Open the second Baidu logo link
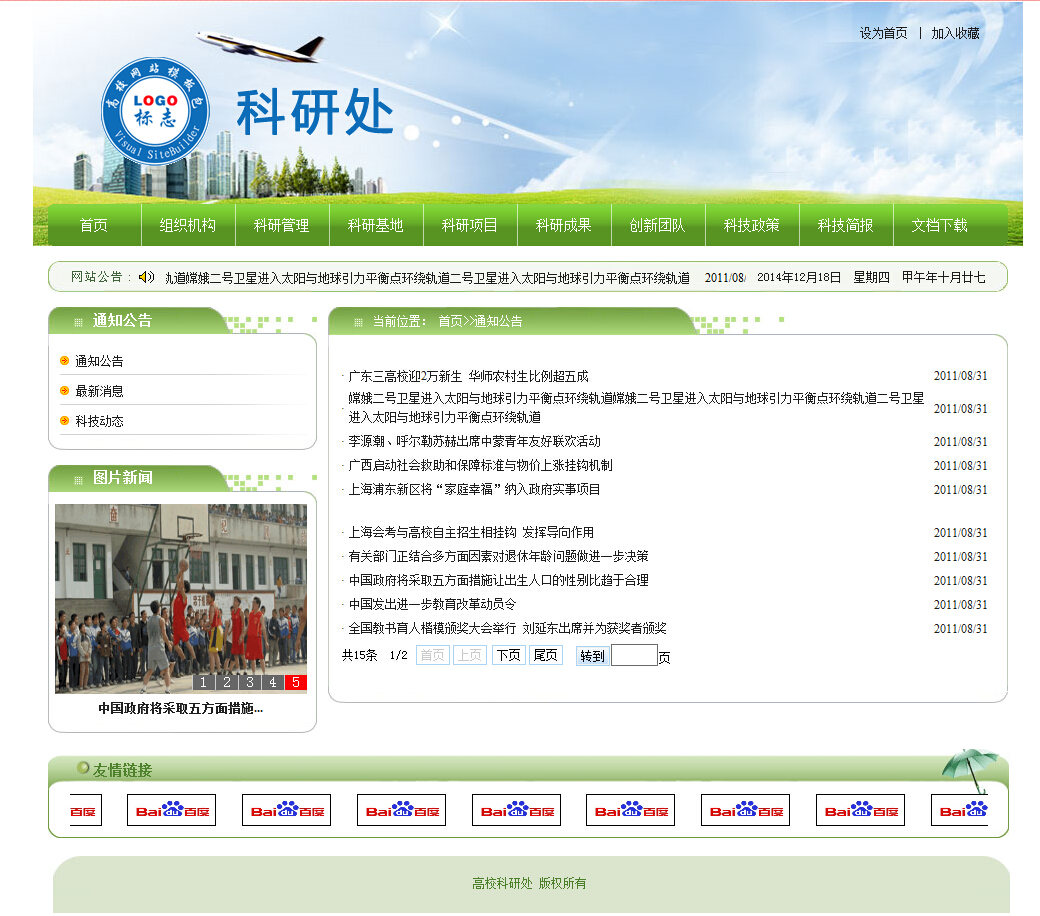Image resolution: width=1040 pixels, height=916 pixels. [x=171, y=810]
